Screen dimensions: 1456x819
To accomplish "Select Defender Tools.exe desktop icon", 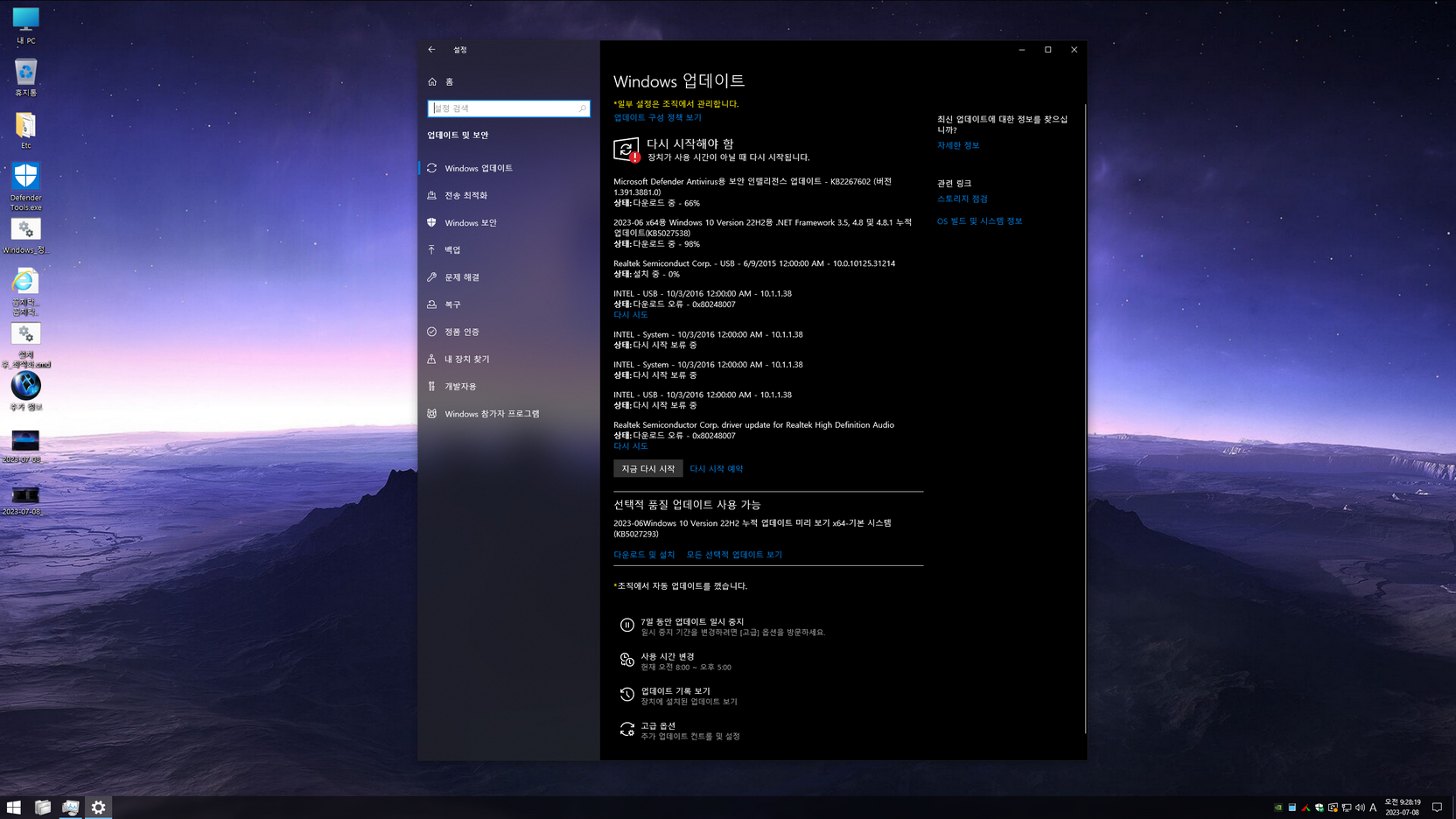I will tap(25, 186).
